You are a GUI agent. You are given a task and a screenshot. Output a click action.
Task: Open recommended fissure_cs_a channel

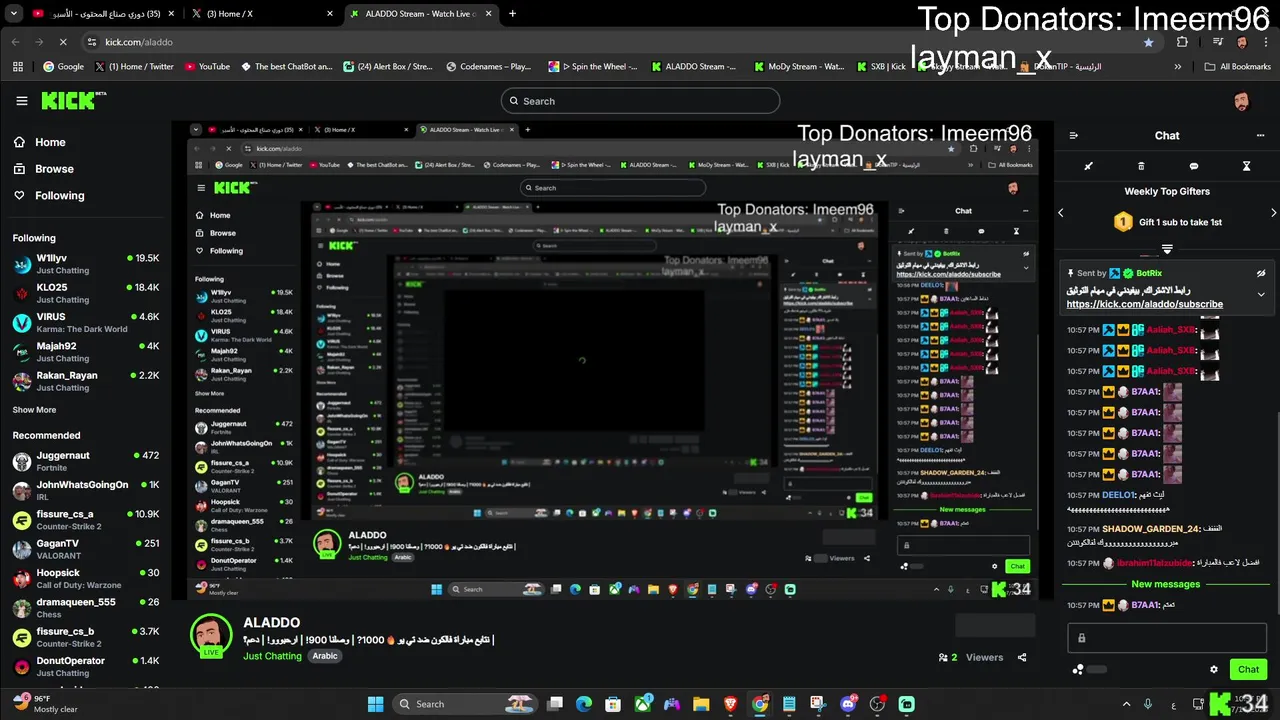pyautogui.click(x=85, y=520)
